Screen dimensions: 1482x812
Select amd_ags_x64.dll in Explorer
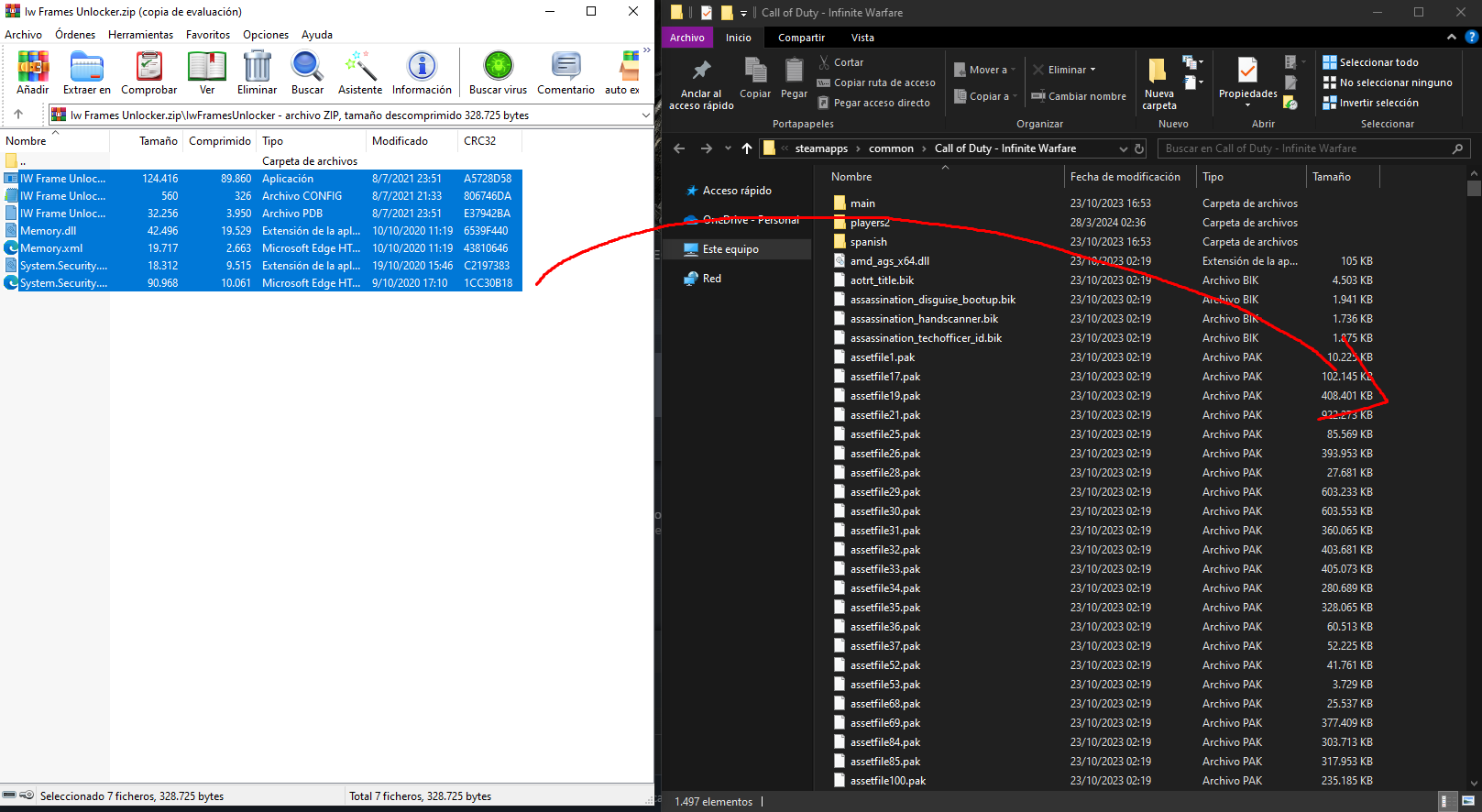coord(889,261)
